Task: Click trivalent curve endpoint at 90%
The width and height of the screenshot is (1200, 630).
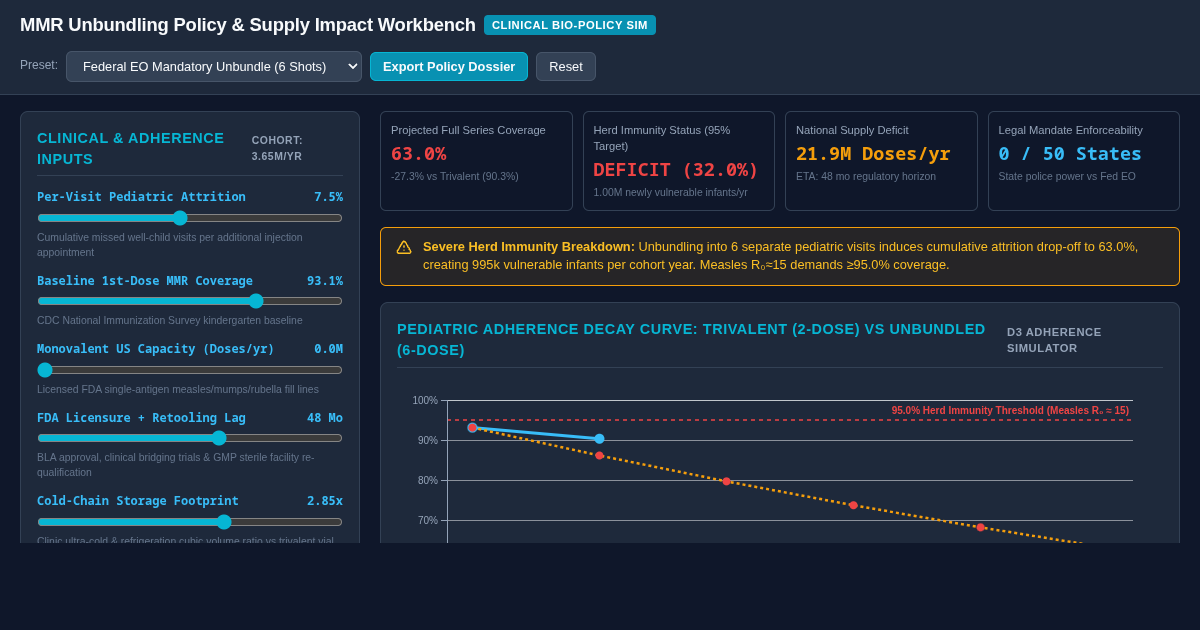Action: coord(599,439)
